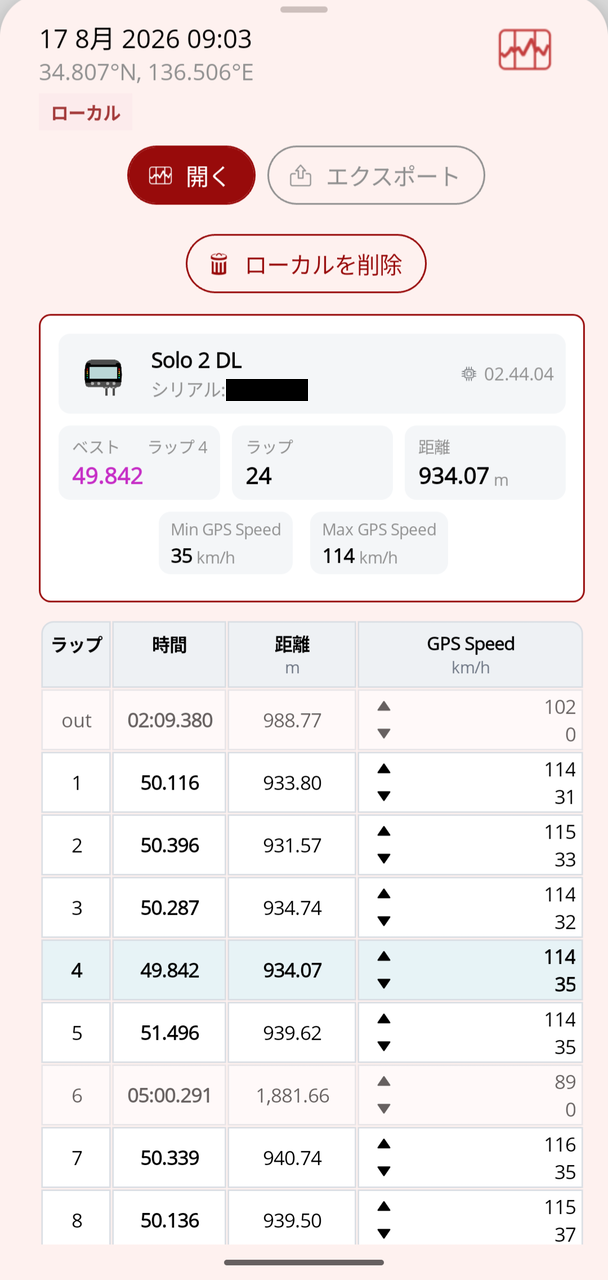Tap the Min GPS Speed 35 card
Screen dimensions: 608x1280
click(226, 543)
